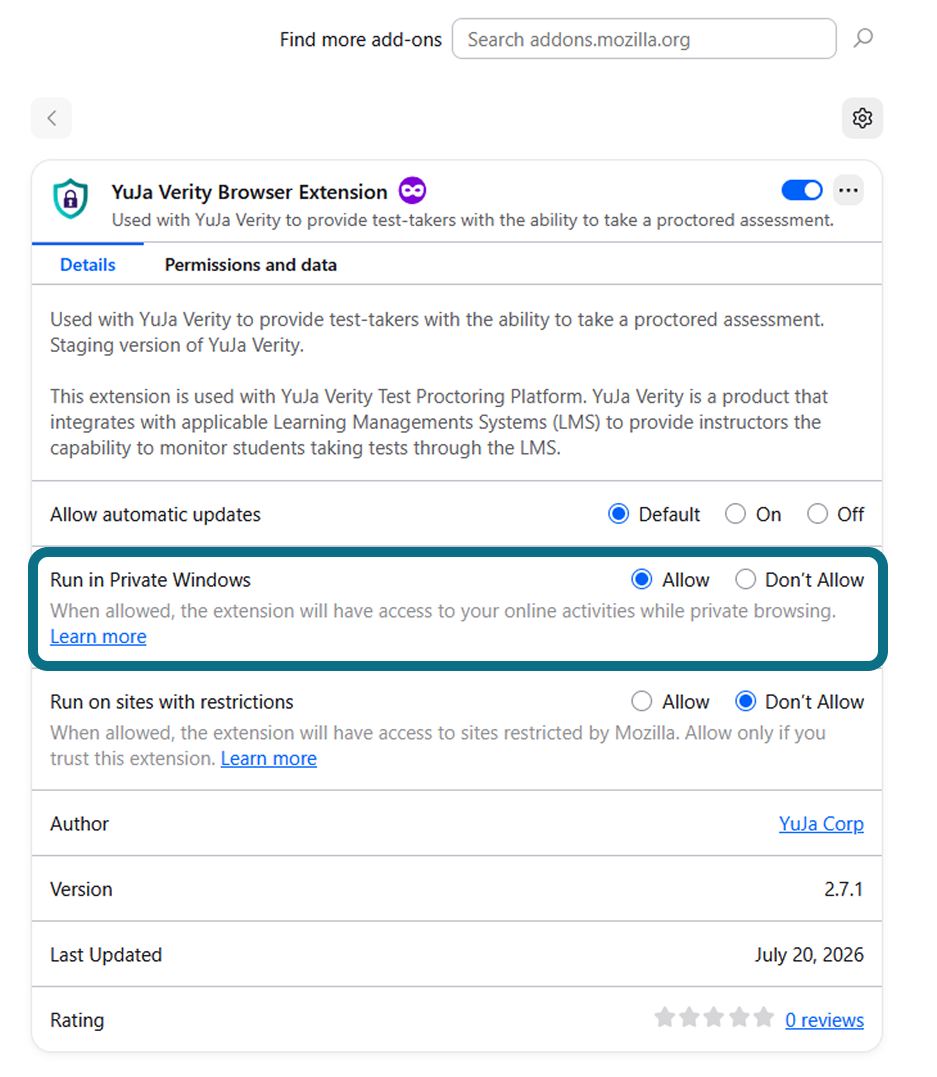The height and width of the screenshot is (1077, 937).
Task: Switch to the Details tab
Action: pos(87,265)
